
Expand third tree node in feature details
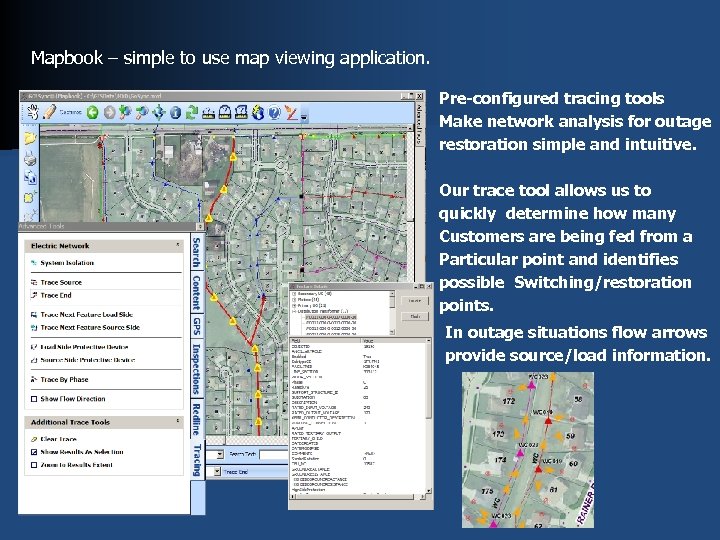[x=294, y=305]
